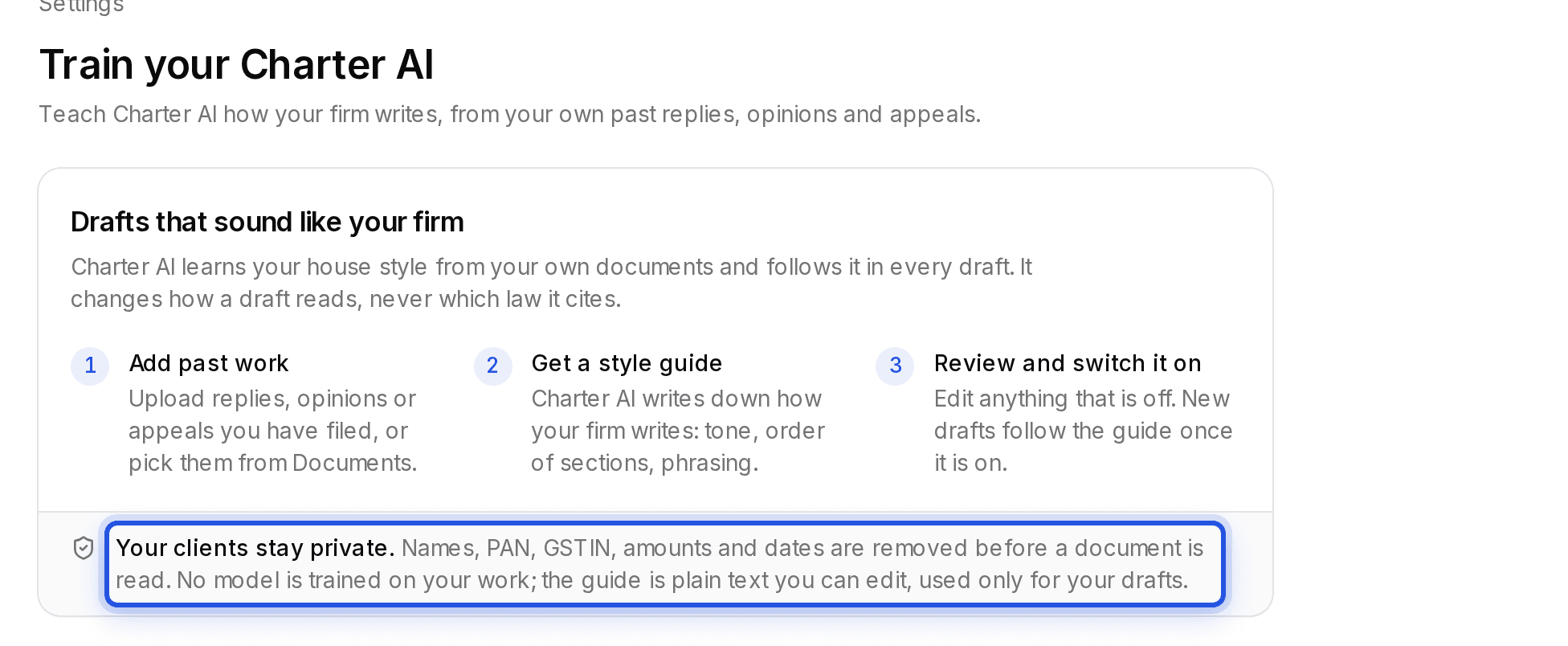Select "Review and switch it on" step title
Viewport: 1568px width, 646px height.
tap(1068, 363)
